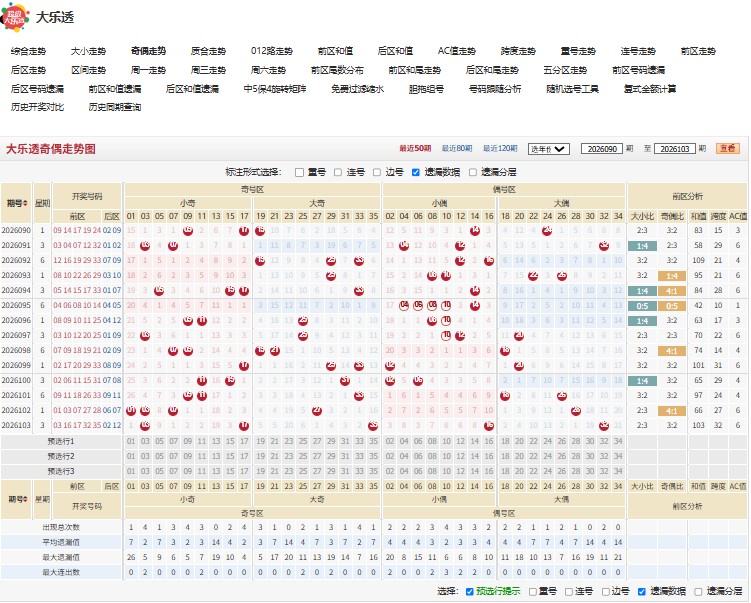Uncheck 预选行提示 in the bottom 选择 row
This screenshot has height=603, width=751.
point(469,592)
